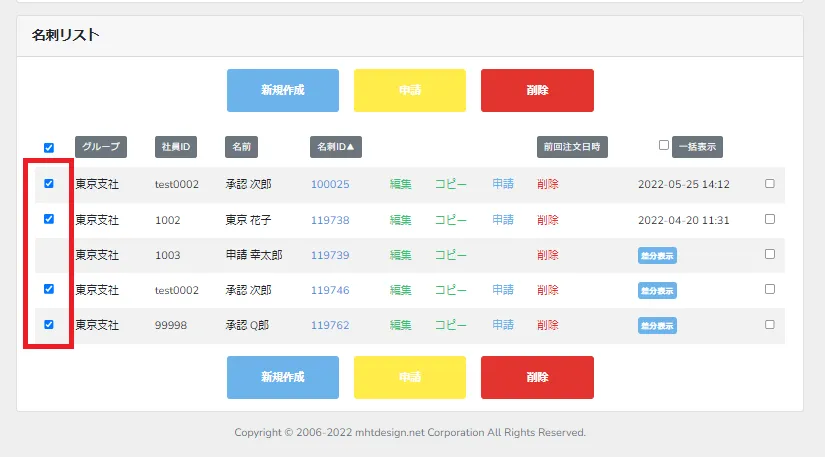Click the name 東京 花子
The image size is (825, 457).
point(248,220)
